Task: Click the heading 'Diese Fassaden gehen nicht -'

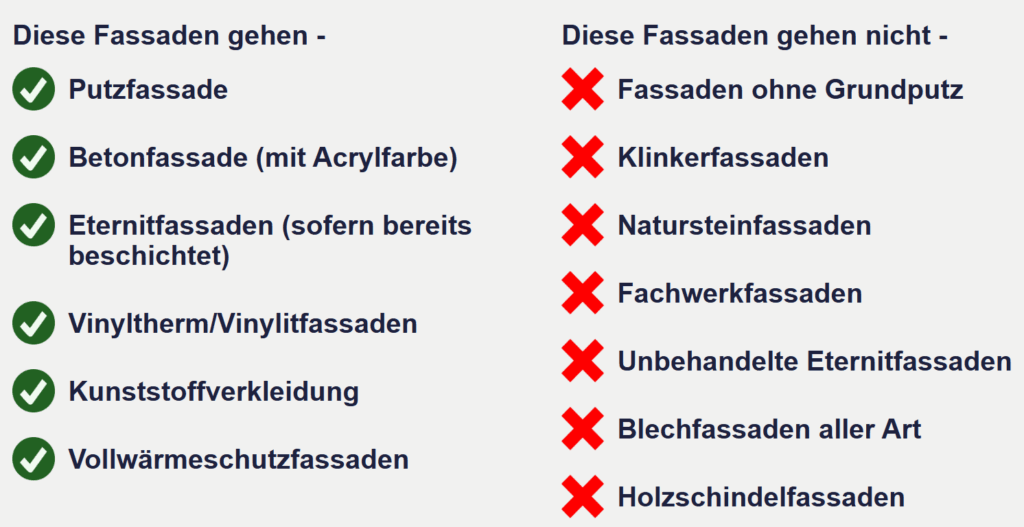Action: point(754,36)
